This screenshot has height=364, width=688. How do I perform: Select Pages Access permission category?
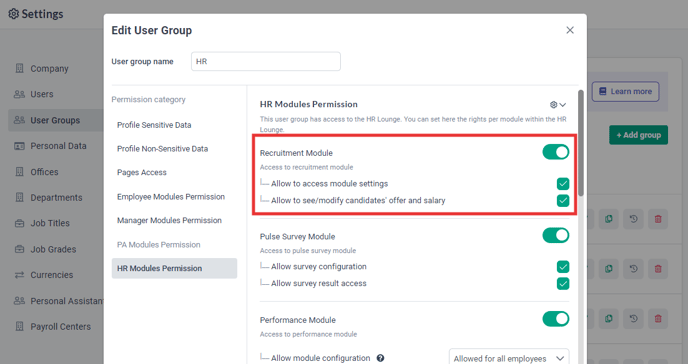[142, 172]
